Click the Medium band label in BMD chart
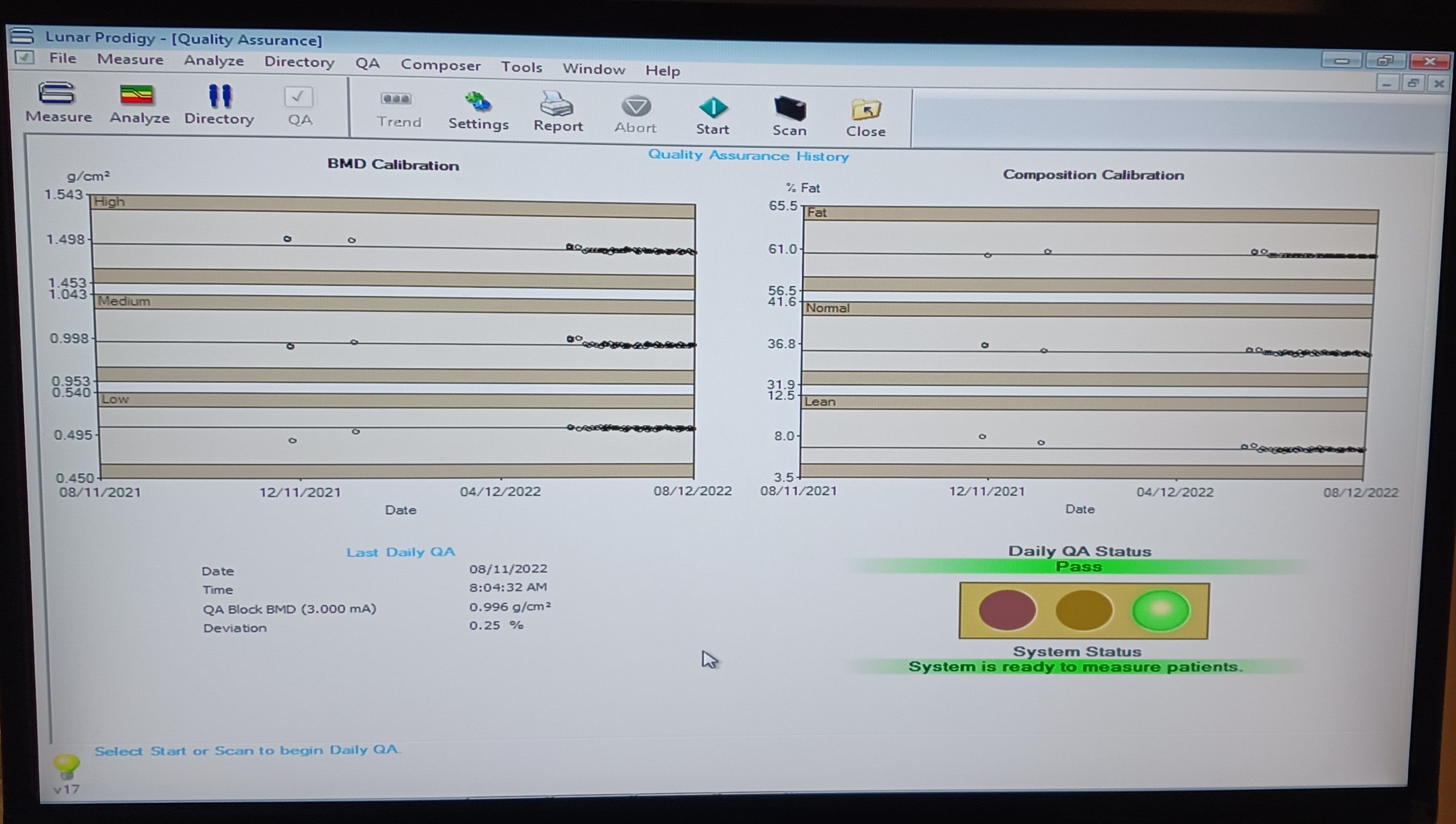 click(x=124, y=301)
